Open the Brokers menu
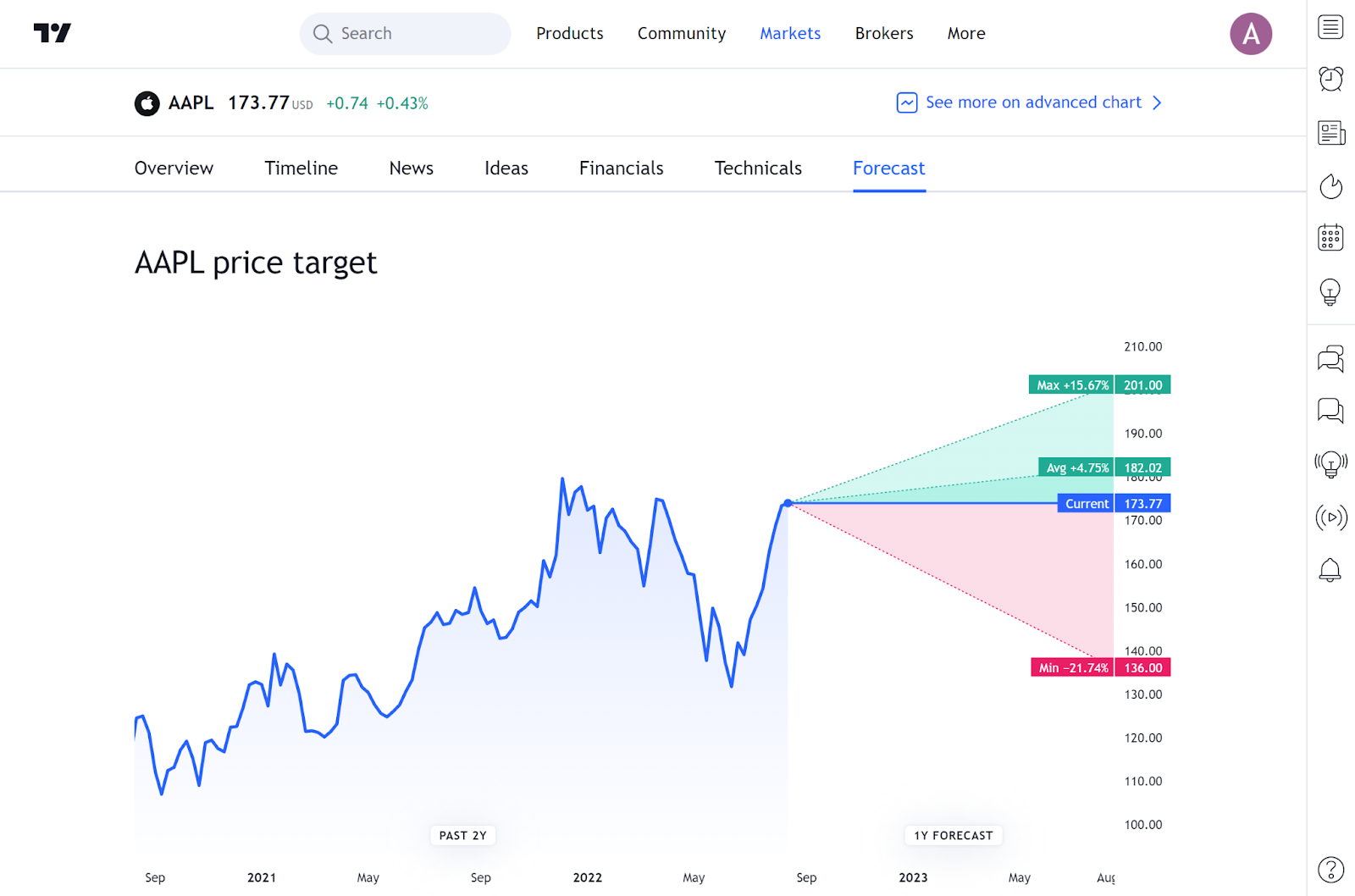This screenshot has width=1355, height=896. pyautogui.click(x=884, y=33)
